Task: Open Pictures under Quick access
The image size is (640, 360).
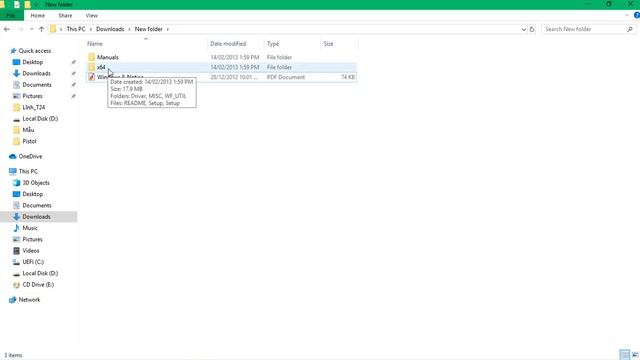Action: click(x=32, y=96)
